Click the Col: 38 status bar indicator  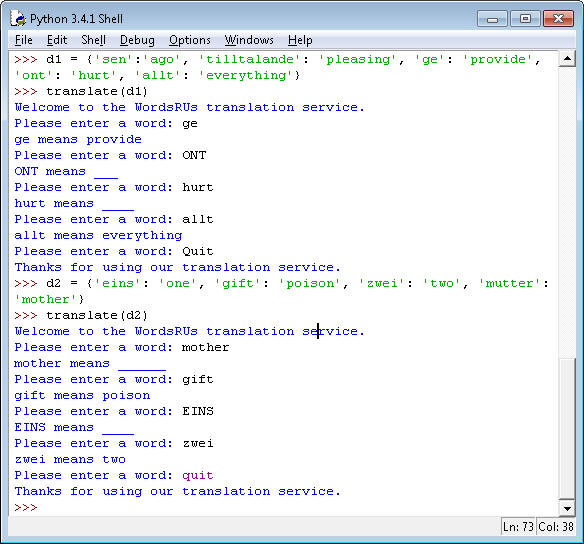[x=556, y=526]
